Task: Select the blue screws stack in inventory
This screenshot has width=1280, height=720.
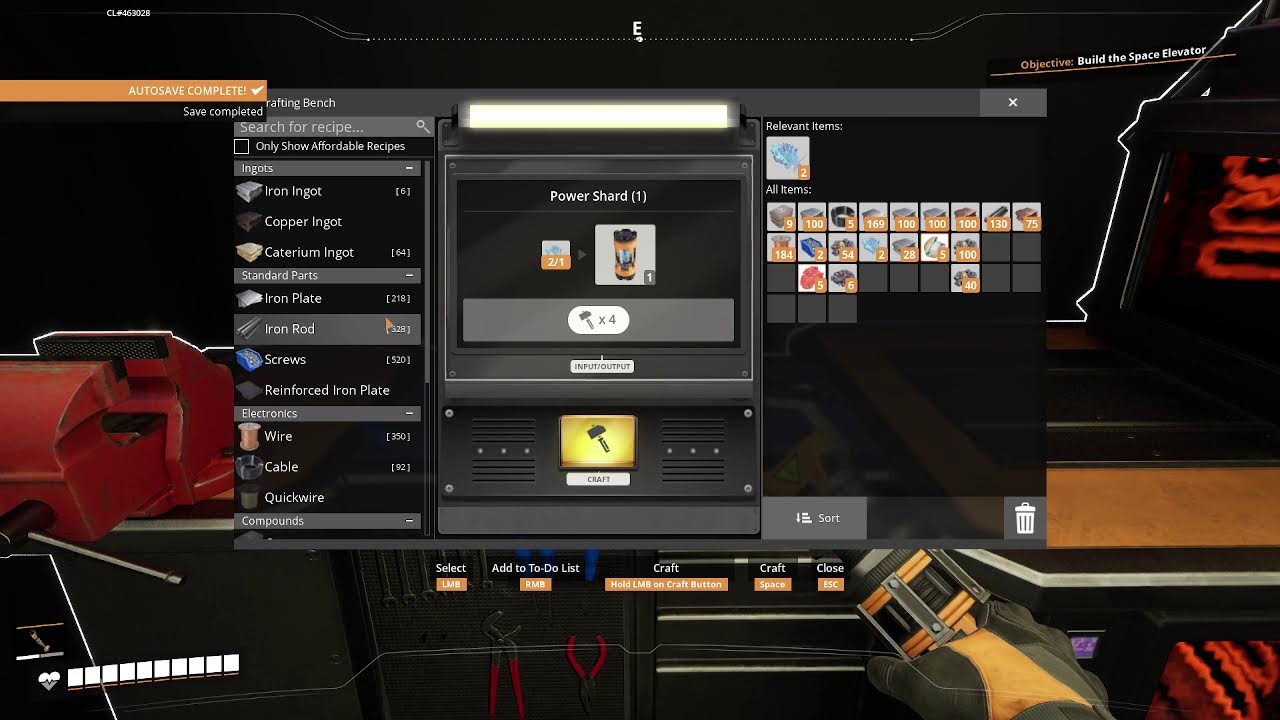Action: pos(812,247)
